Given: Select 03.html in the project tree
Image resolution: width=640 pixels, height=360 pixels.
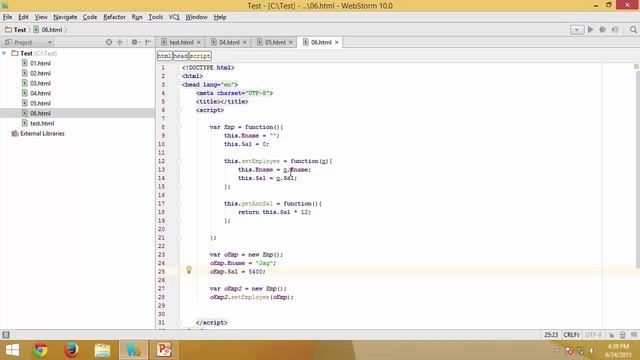Looking at the screenshot, I should click(x=40, y=83).
